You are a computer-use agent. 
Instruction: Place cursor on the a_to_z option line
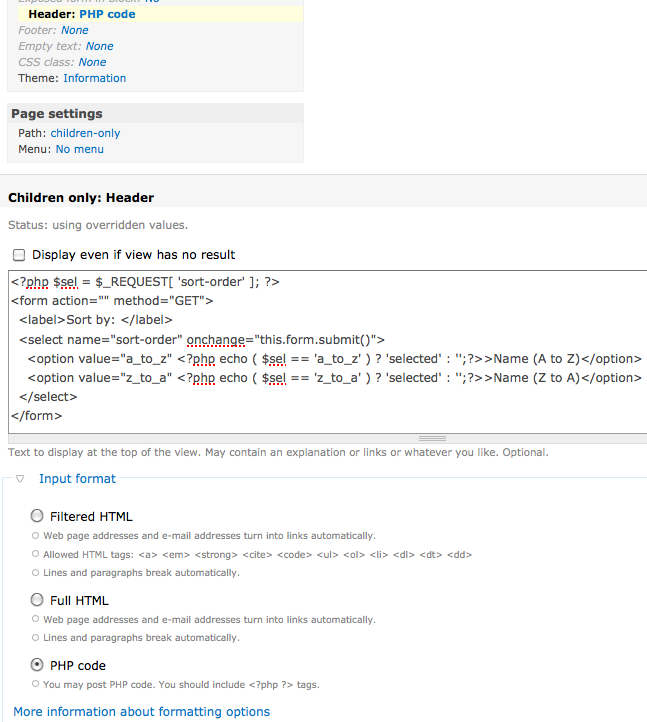(x=334, y=358)
